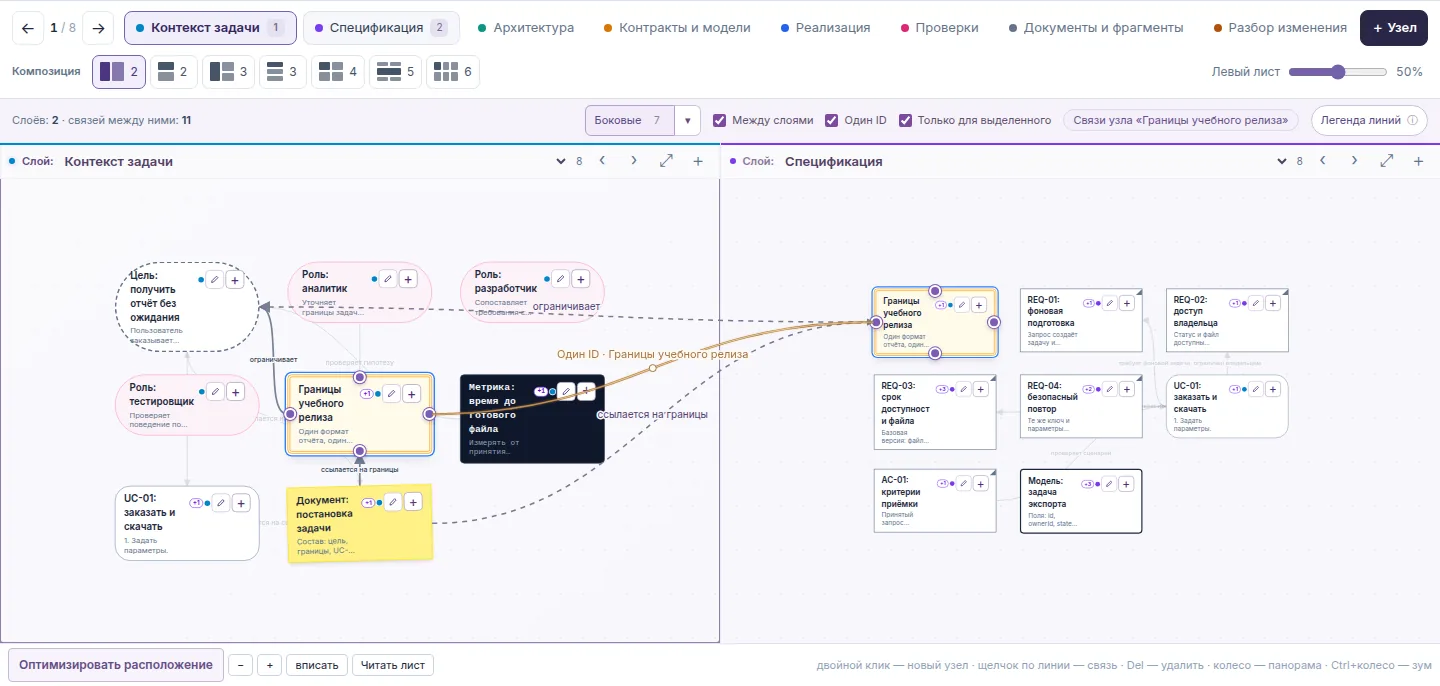1440x686 pixels.
Task: Open the pencil editor on AC-01: критерии приёмки
Action: tap(963, 484)
